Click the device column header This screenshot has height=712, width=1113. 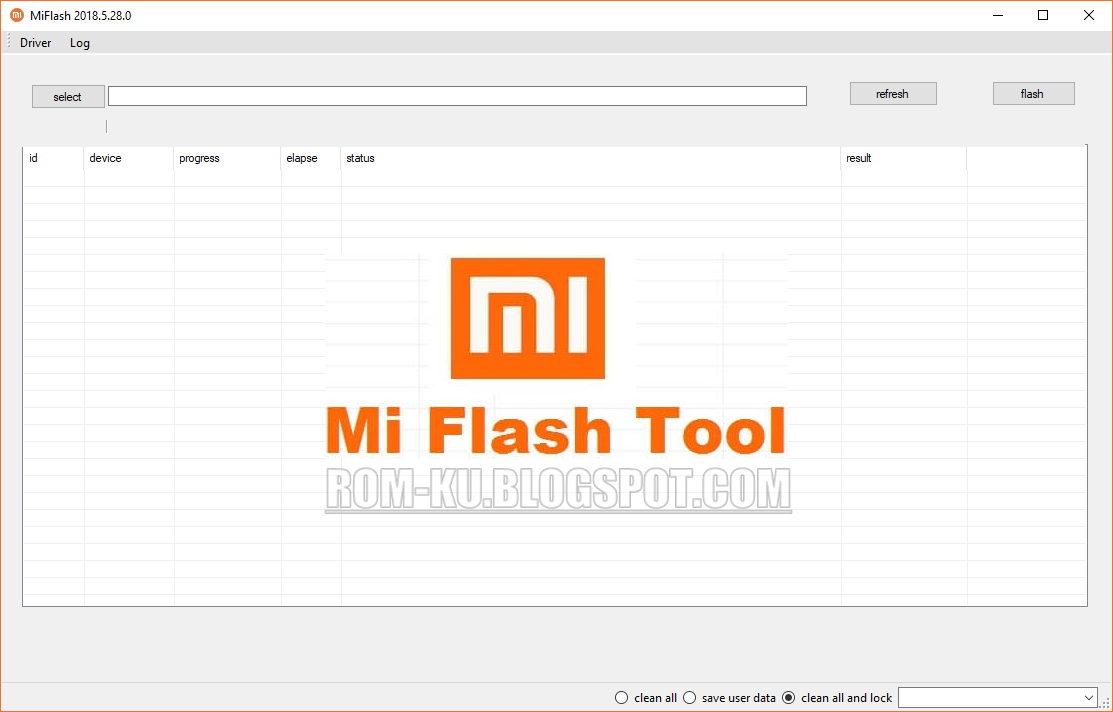[x=128, y=158]
